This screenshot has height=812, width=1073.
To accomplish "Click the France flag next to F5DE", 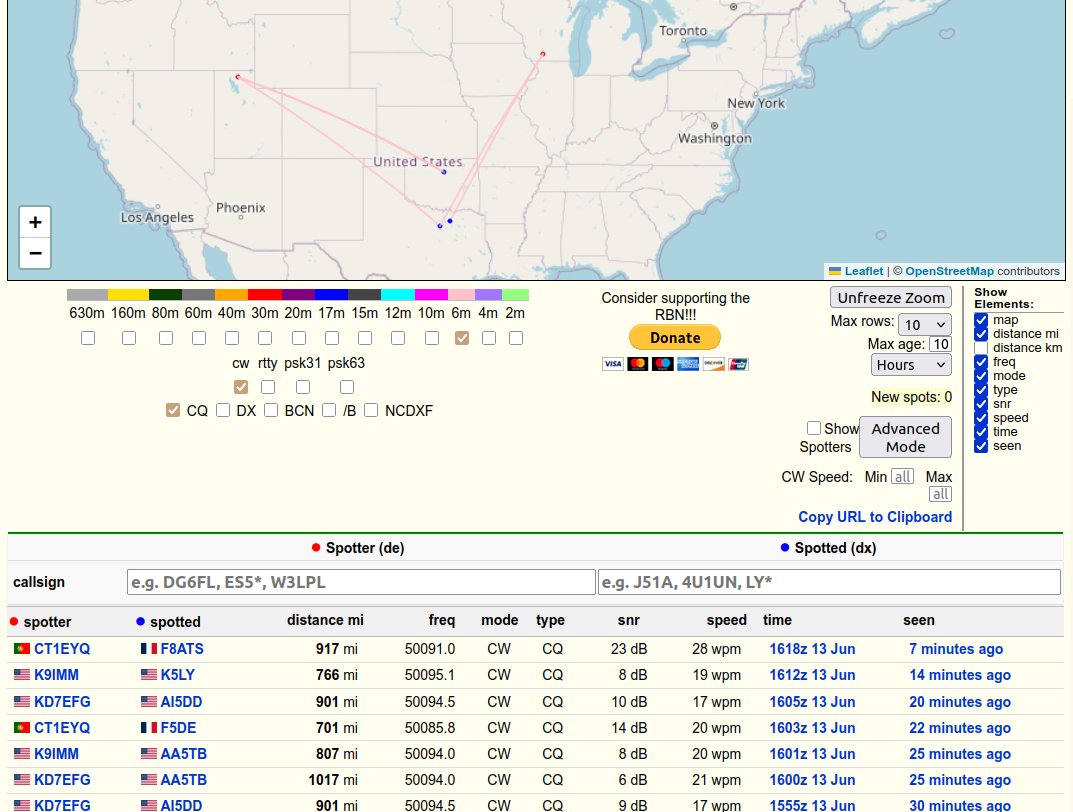I will pyautogui.click(x=148, y=728).
